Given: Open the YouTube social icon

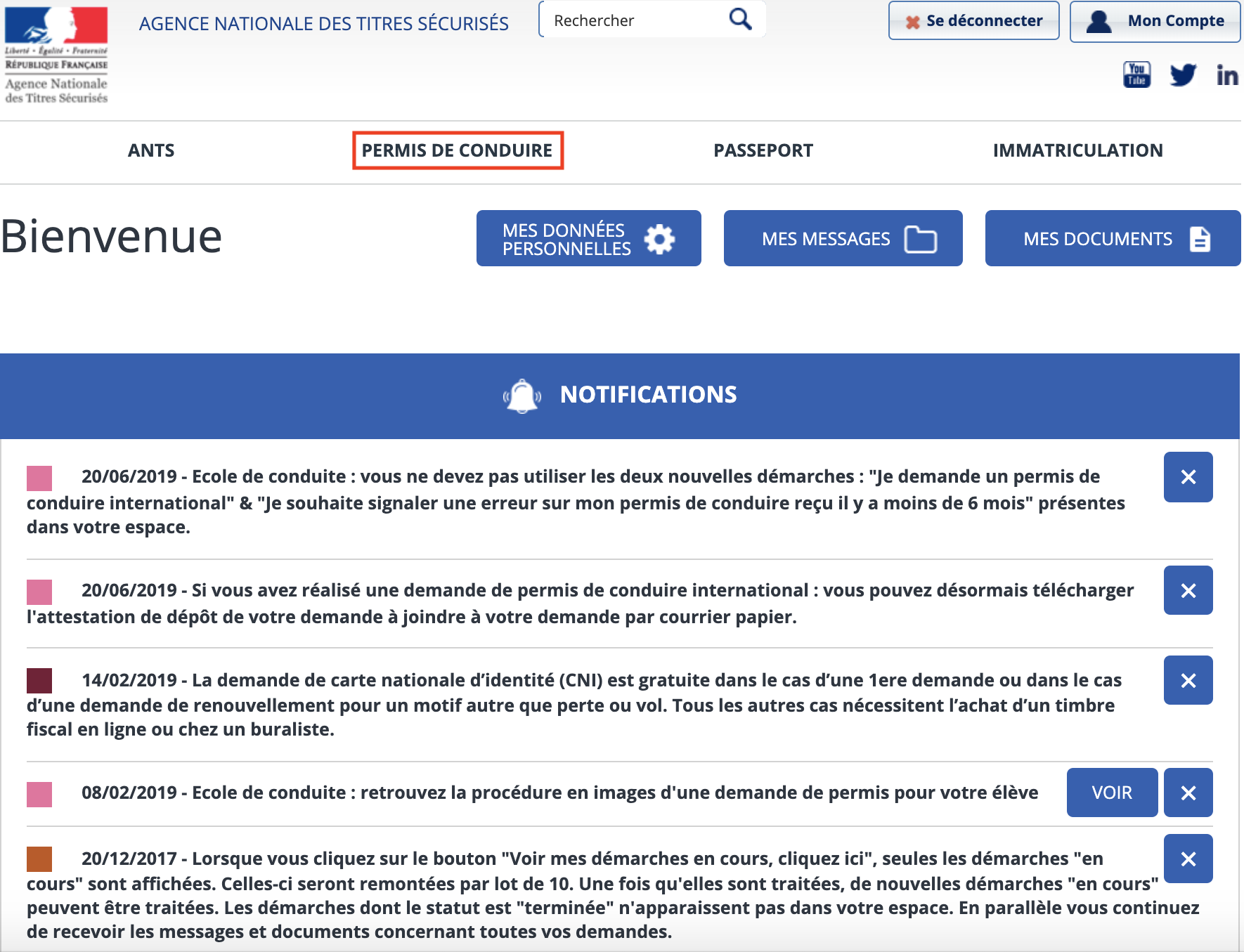Looking at the screenshot, I should click(x=1136, y=74).
